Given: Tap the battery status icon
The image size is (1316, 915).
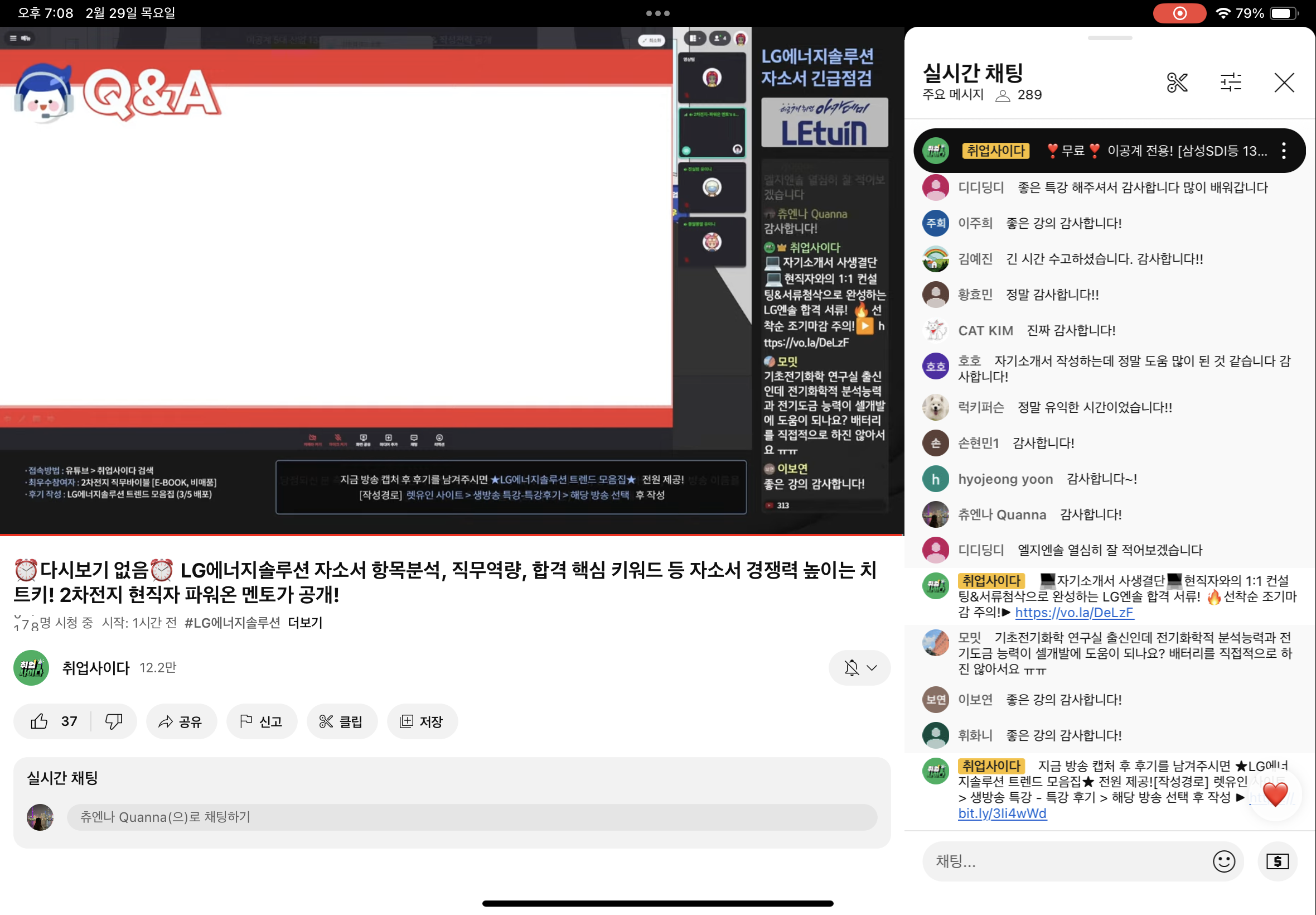Looking at the screenshot, I should pos(1283,13).
